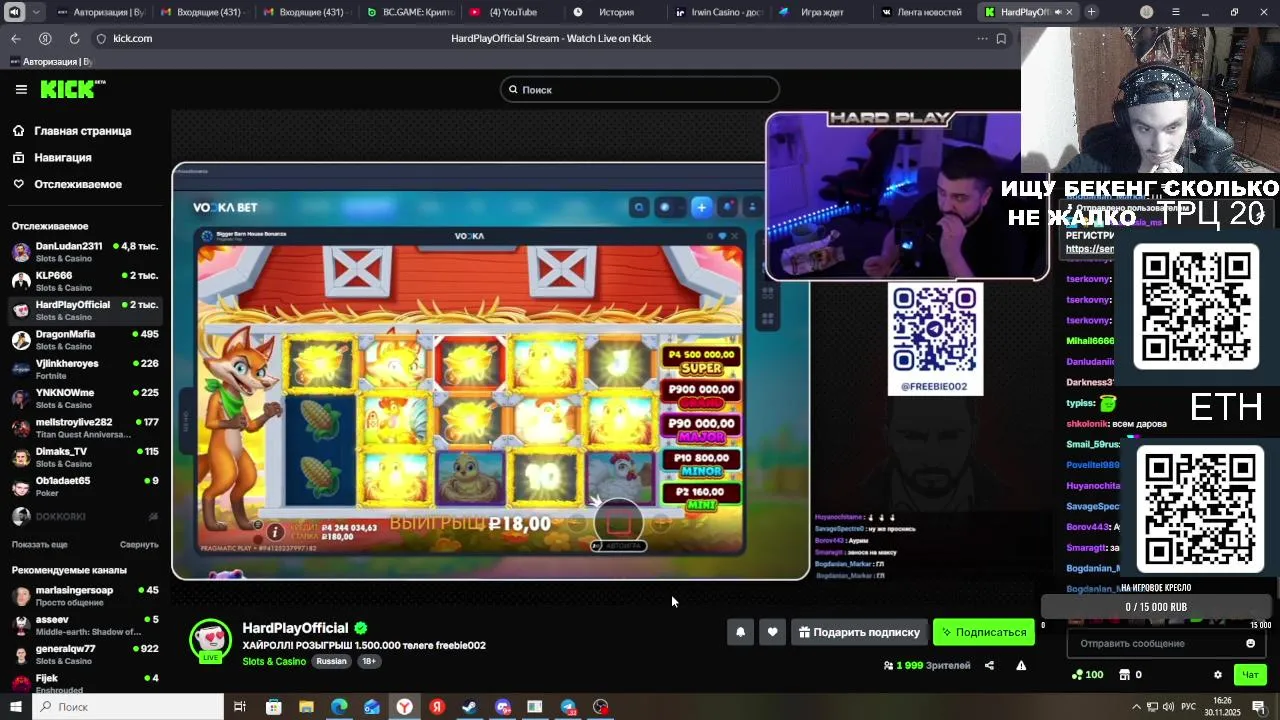Click the green Подписаться button
This screenshot has height=720, width=1280.
(x=984, y=632)
